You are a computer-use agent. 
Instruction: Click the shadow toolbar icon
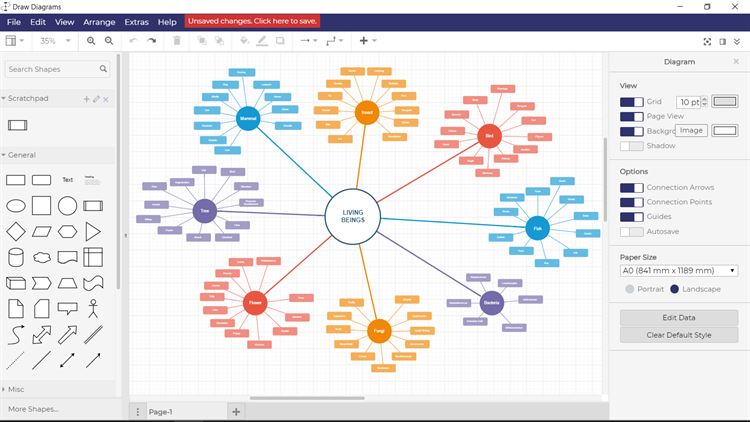coord(280,41)
